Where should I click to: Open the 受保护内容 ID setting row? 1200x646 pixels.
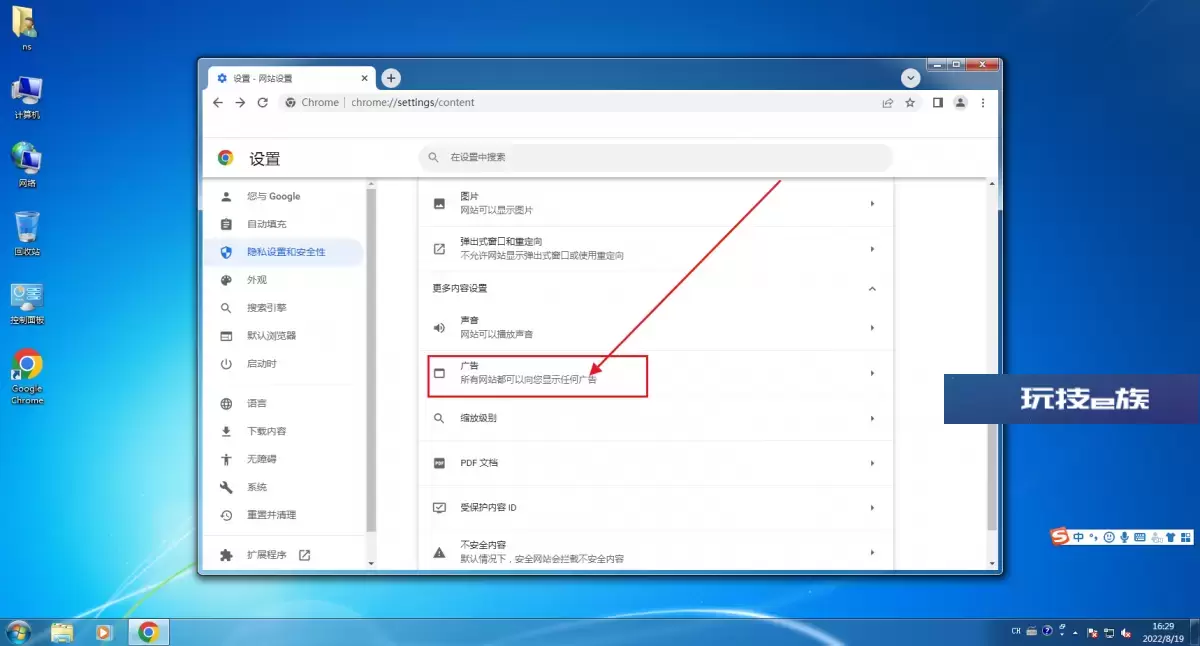[x=655, y=508]
